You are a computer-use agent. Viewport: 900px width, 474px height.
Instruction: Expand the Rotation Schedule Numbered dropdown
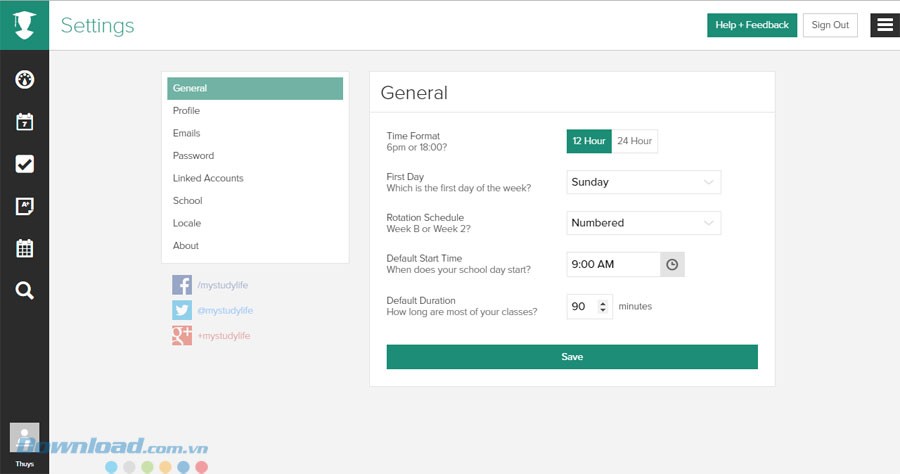click(643, 223)
